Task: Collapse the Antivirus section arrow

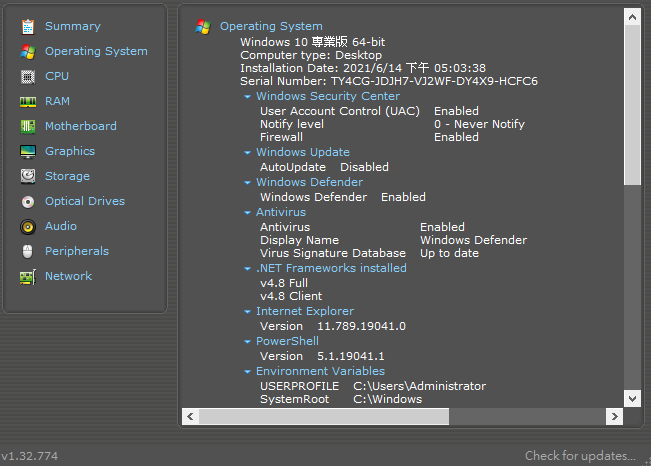Action: click(247, 213)
